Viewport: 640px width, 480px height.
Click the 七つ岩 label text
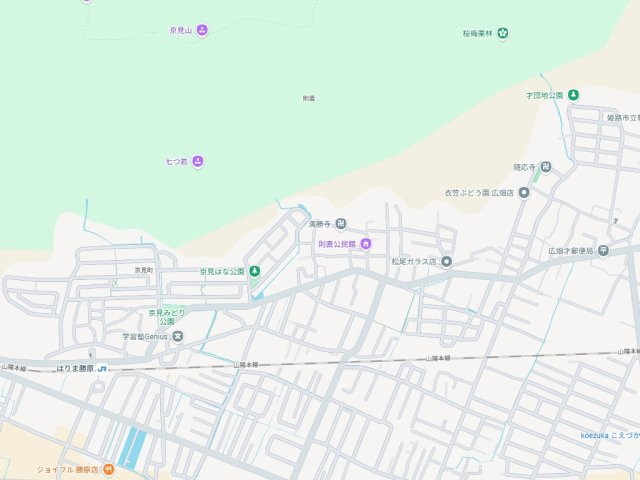[x=176, y=162]
